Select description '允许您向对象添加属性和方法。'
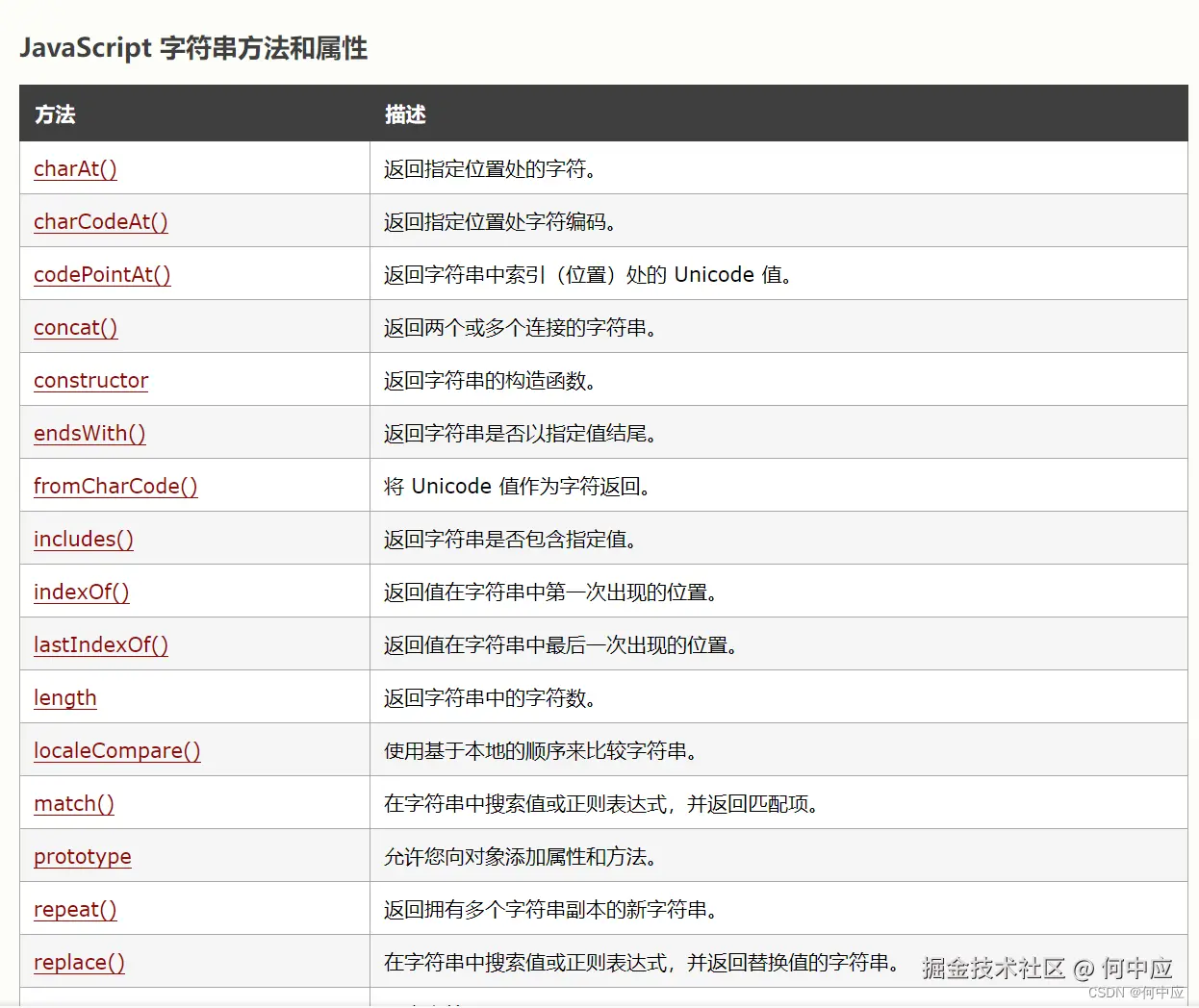Image resolution: width=1199 pixels, height=1008 pixels. (x=521, y=857)
